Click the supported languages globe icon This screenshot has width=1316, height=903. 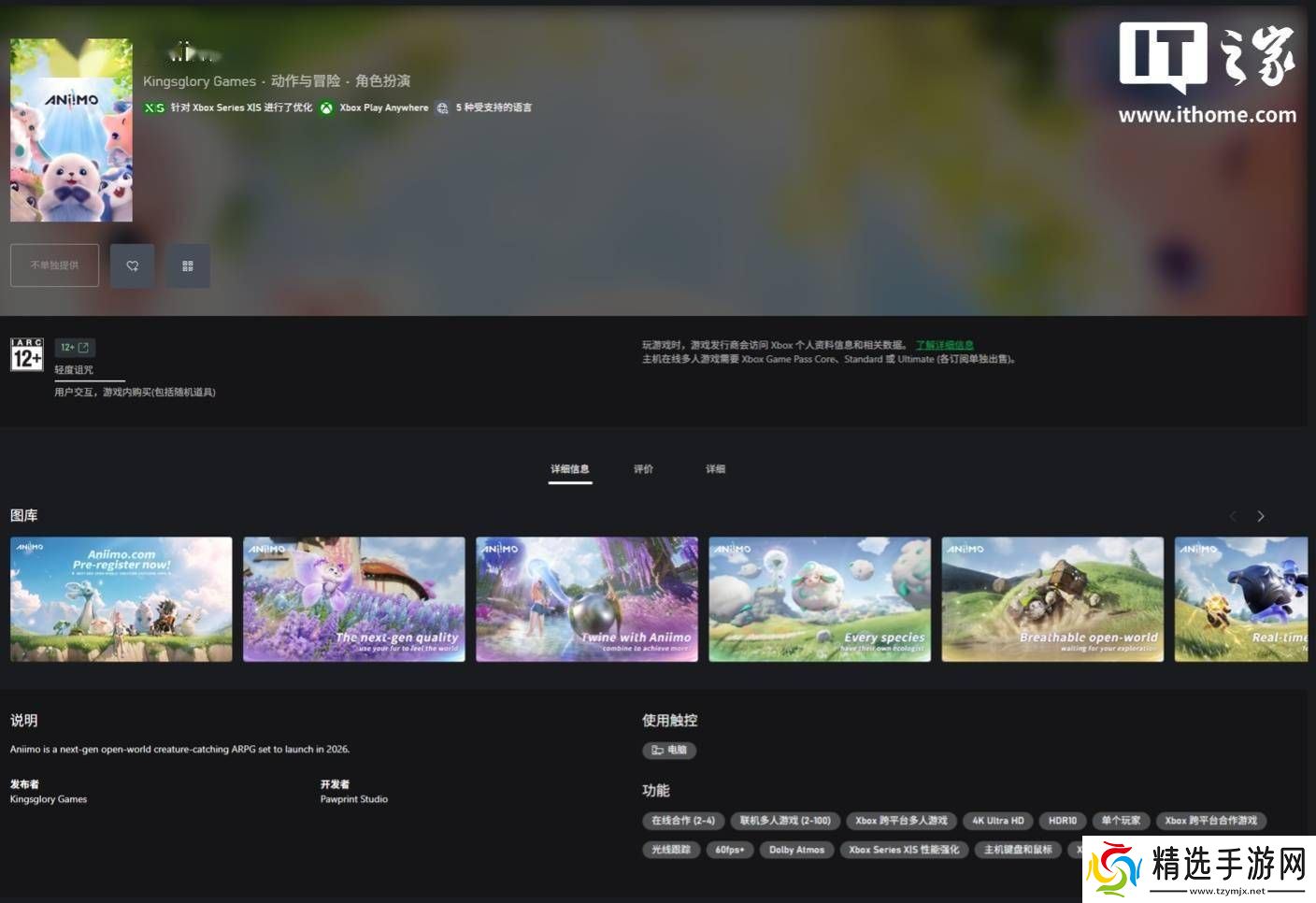pos(442,108)
